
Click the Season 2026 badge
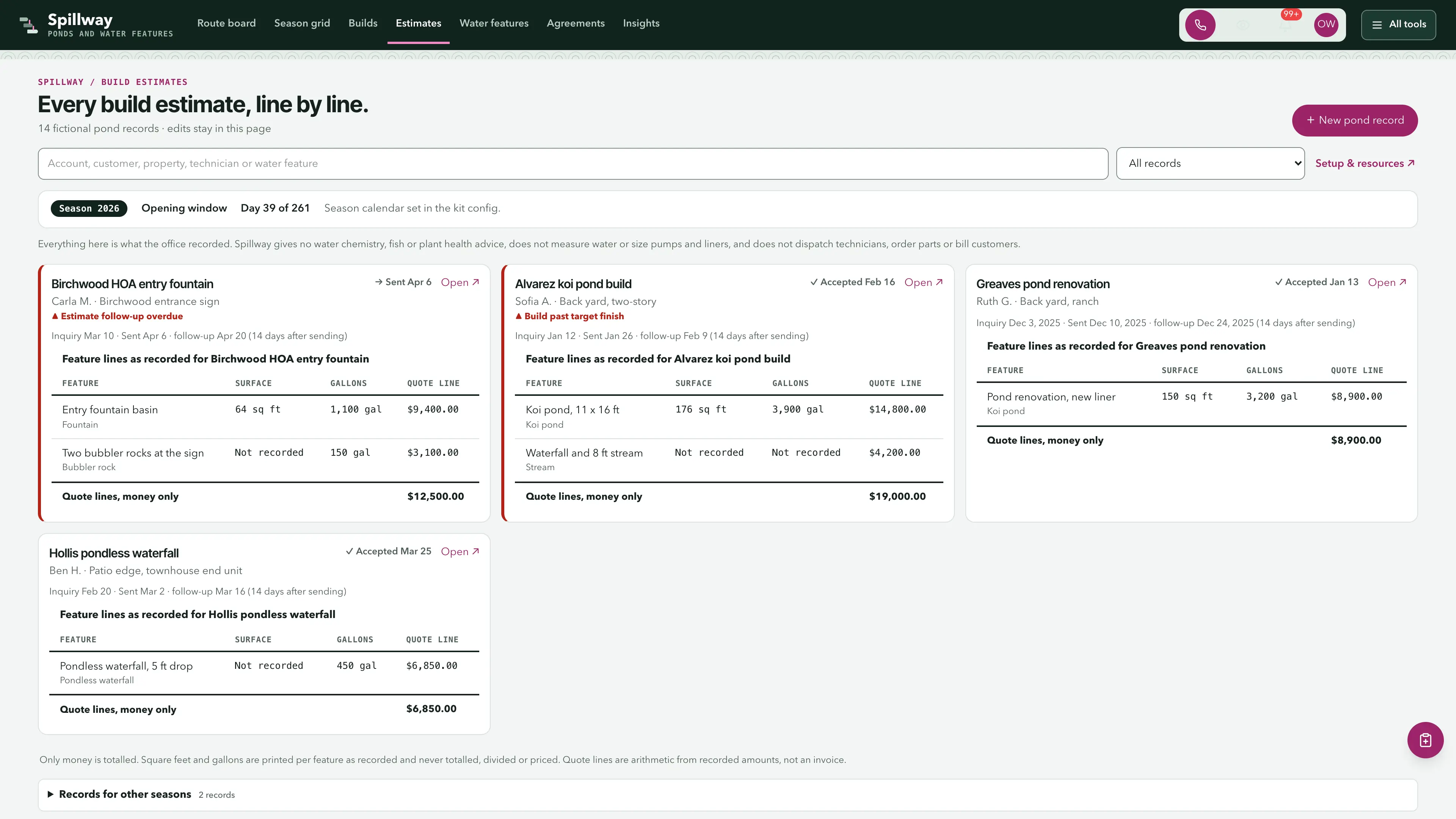89,209
